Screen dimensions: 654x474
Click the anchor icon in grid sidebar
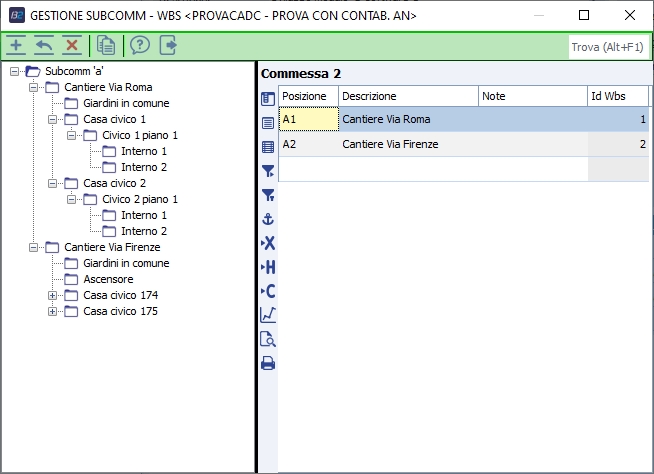pyautogui.click(x=268, y=219)
